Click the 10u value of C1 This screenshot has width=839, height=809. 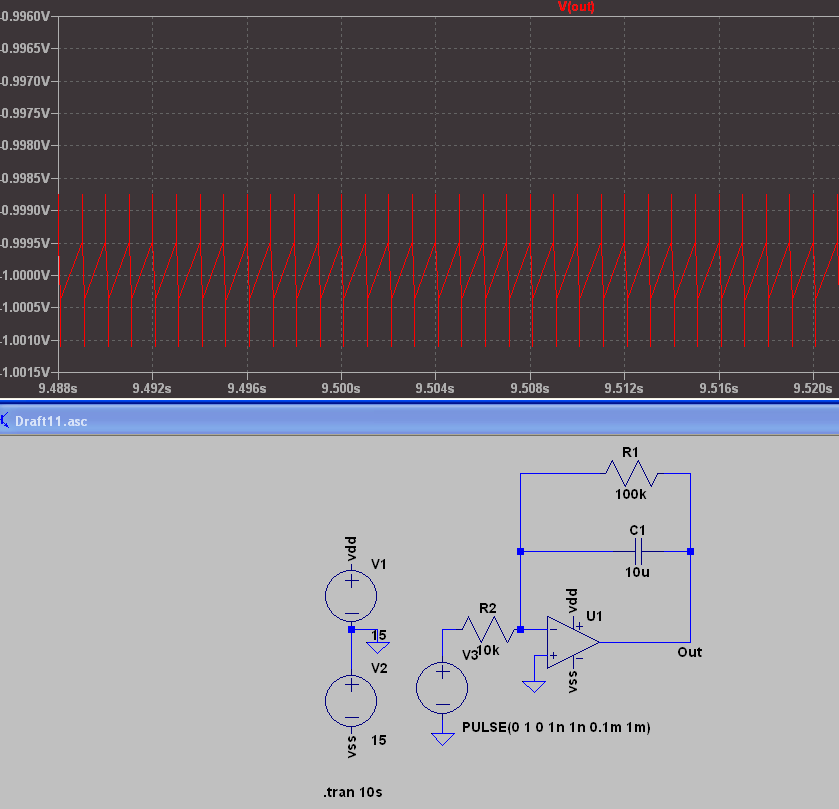click(637, 572)
